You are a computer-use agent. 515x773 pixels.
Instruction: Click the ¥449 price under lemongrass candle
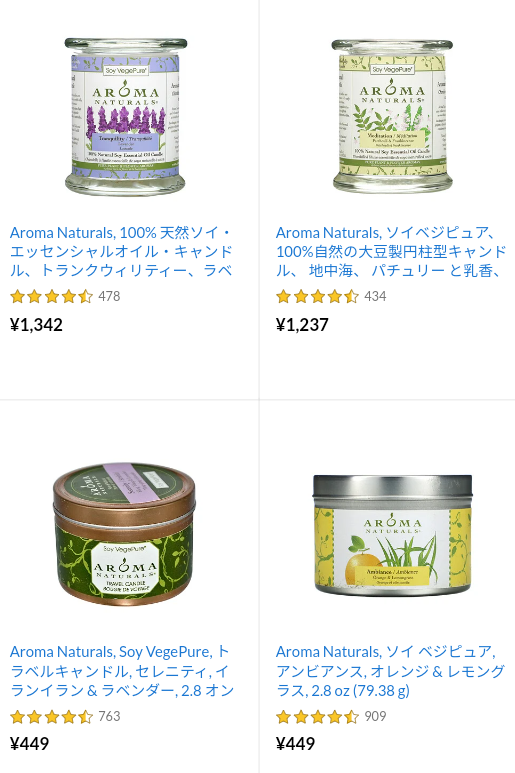click(x=296, y=744)
